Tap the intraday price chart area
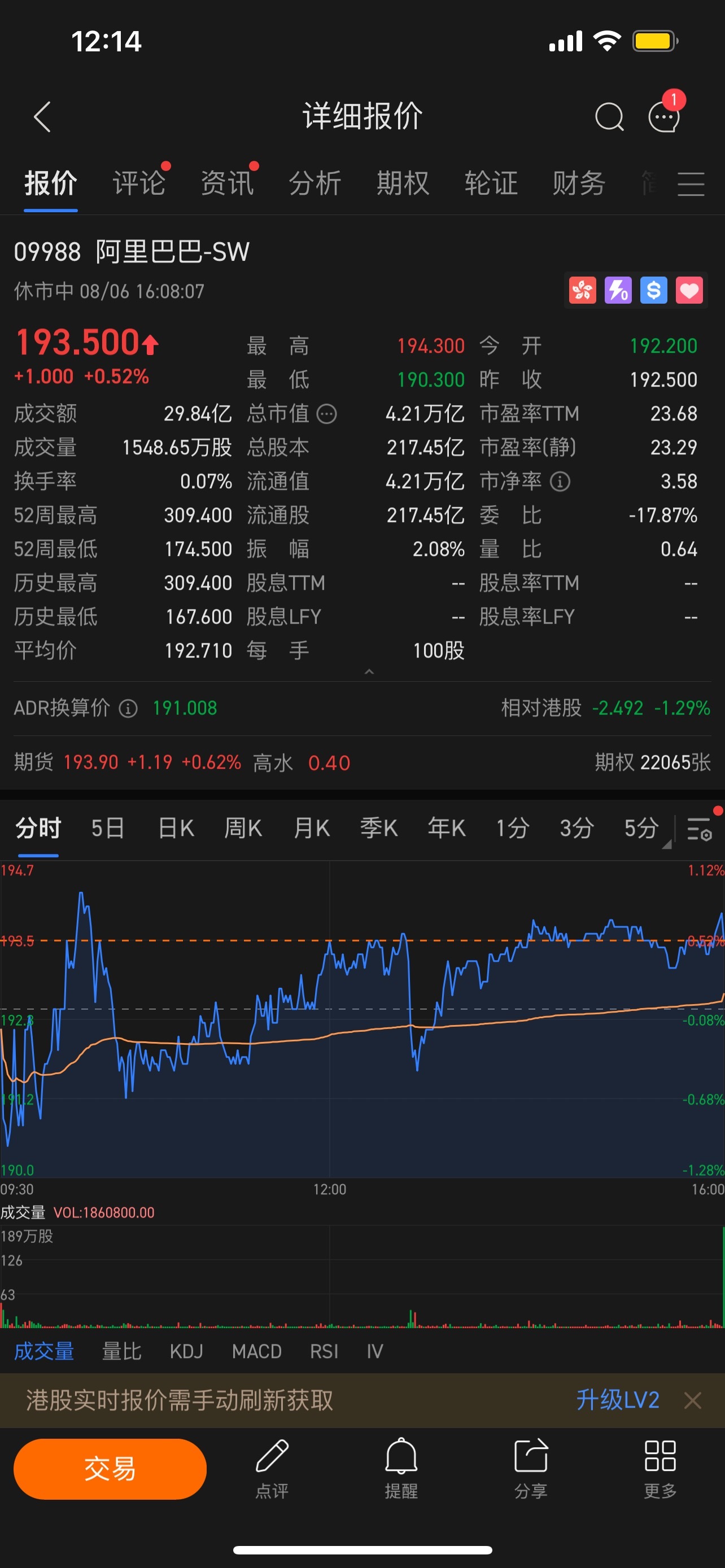 tap(362, 1019)
